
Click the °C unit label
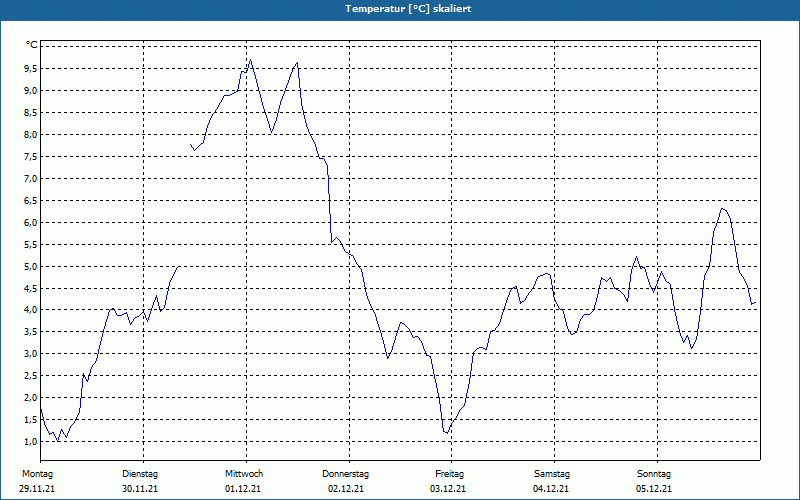32,45
